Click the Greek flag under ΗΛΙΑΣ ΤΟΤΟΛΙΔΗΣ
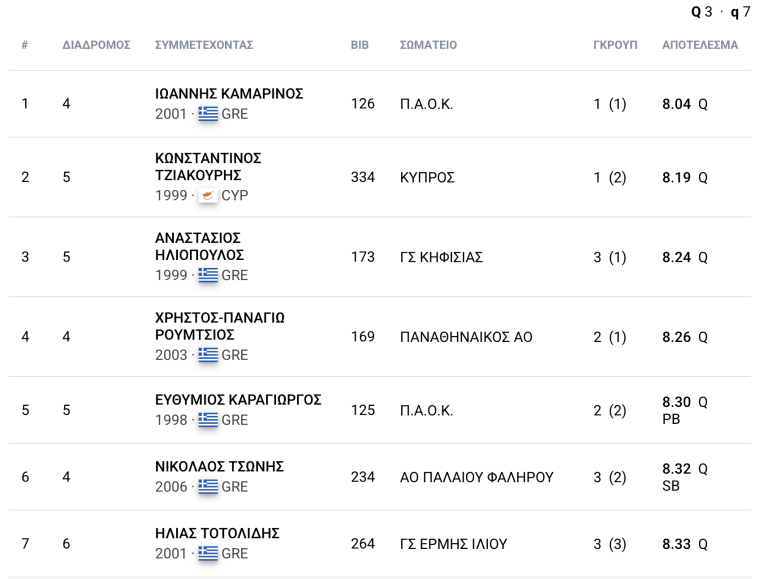768x579 pixels. coord(208,553)
